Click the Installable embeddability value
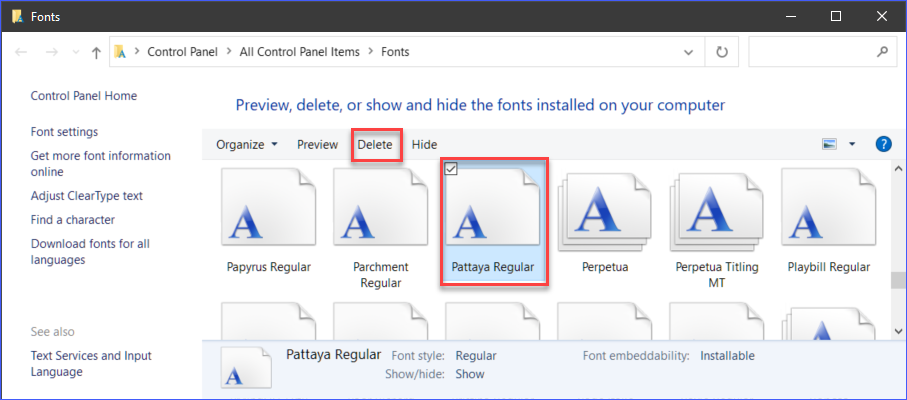Screen dimensions: 907x400 (727, 356)
